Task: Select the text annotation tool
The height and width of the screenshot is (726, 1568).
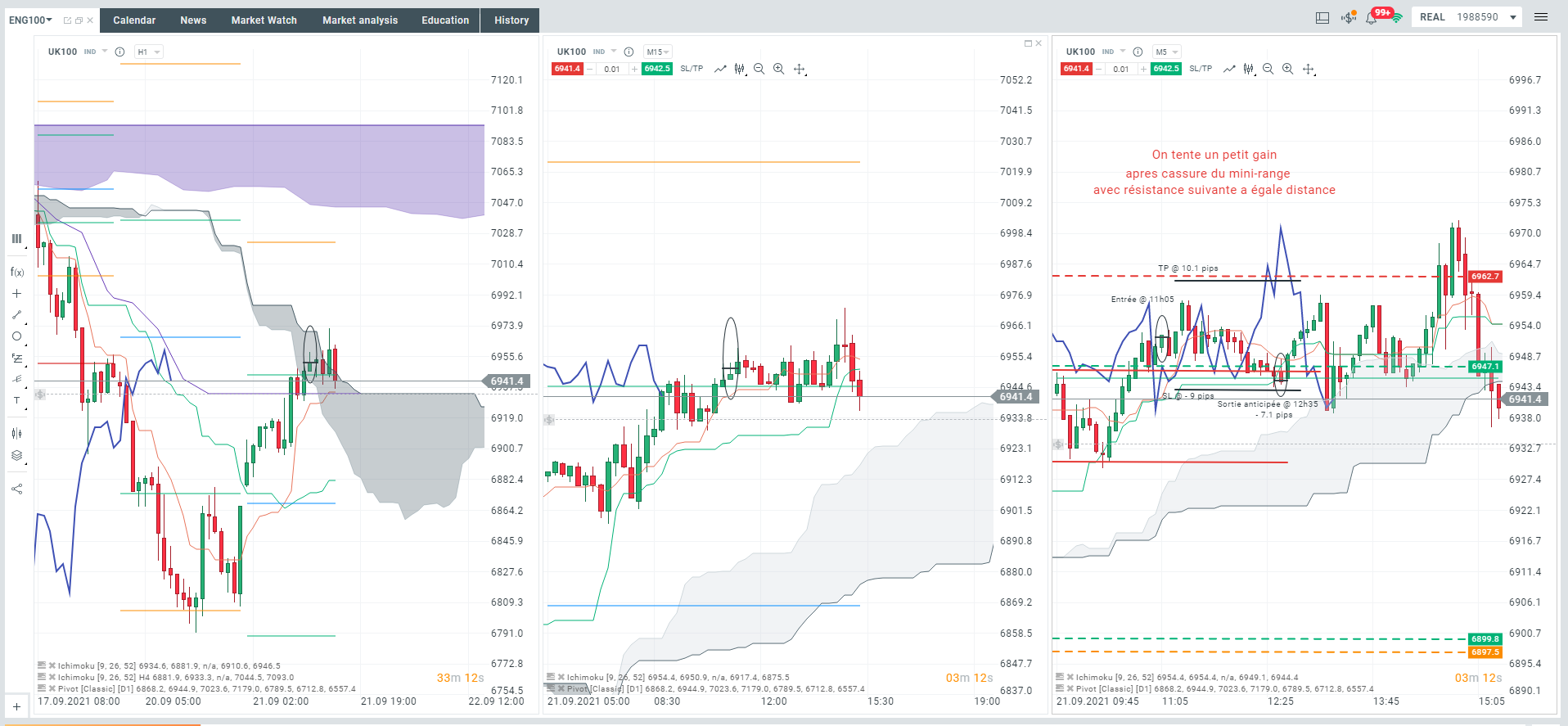Action: pyautogui.click(x=16, y=400)
